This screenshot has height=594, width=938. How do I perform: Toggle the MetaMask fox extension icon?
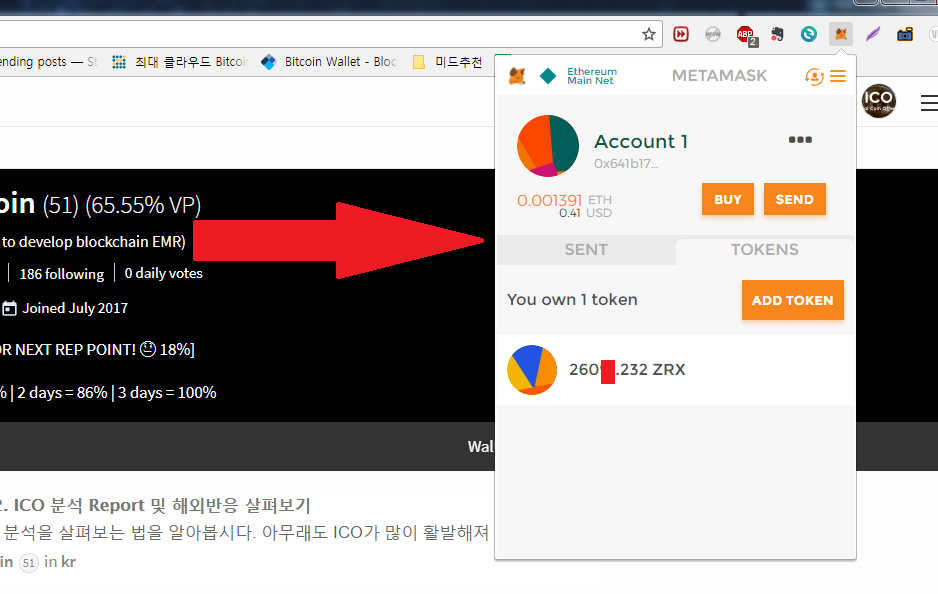point(840,34)
